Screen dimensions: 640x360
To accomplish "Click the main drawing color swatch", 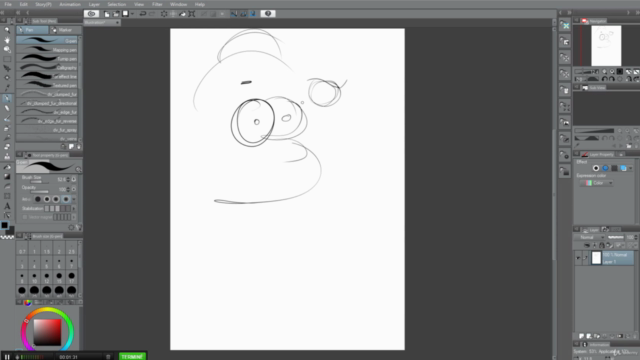I will coord(4,225).
